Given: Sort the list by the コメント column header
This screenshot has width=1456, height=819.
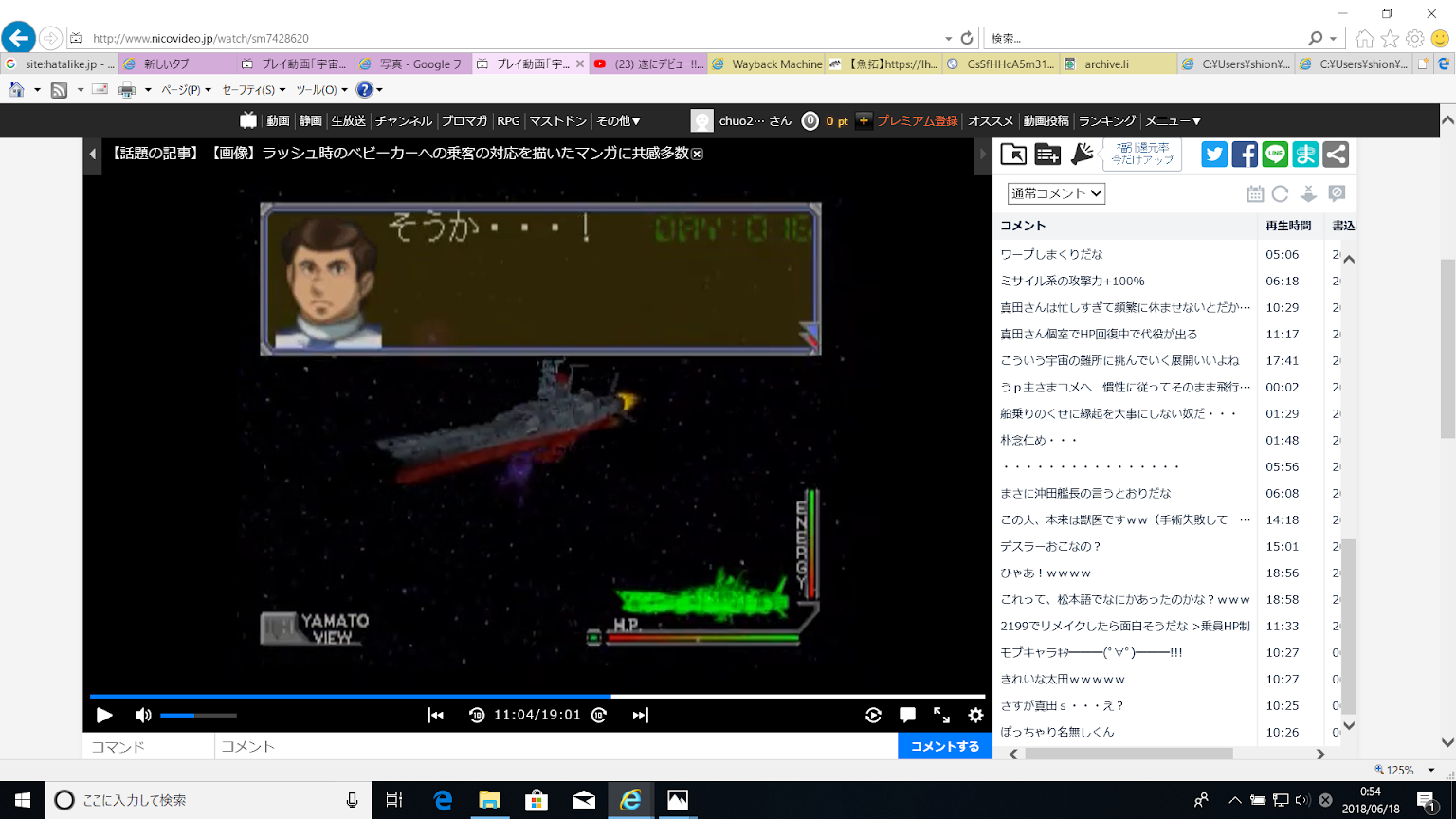Looking at the screenshot, I should [1125, 226].
